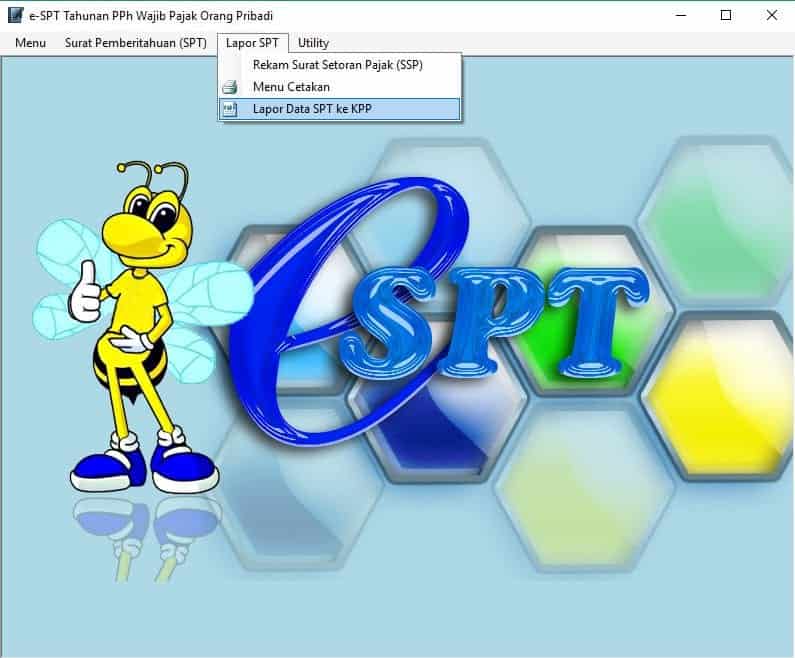Screen dimensions: 795x658
Task: Click the file icon beside Lapor Data SPT
Action: pos(230,109)
